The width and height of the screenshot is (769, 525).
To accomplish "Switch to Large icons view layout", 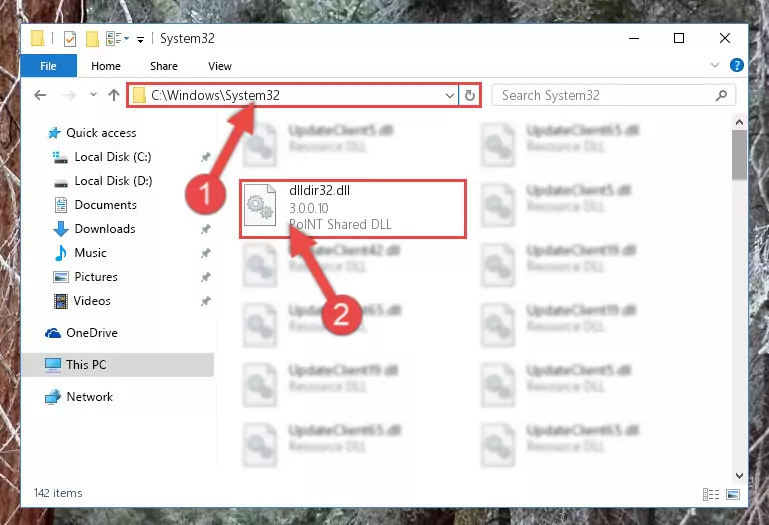I will pos(733,495).
